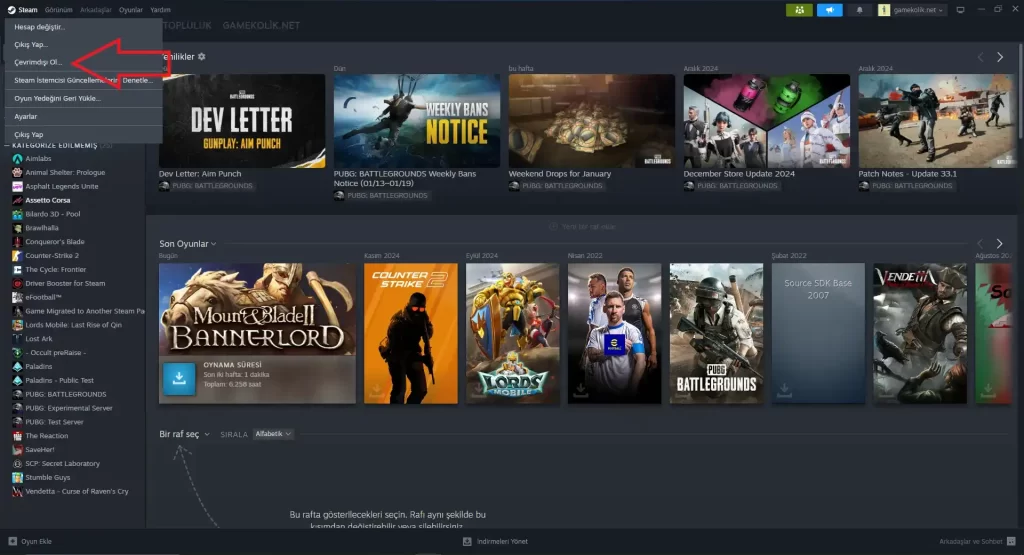Choose Oyun Yedeğini Geri Yükle... entry
The width and height of the screenshot is (1024, 555).
point(83,99)
